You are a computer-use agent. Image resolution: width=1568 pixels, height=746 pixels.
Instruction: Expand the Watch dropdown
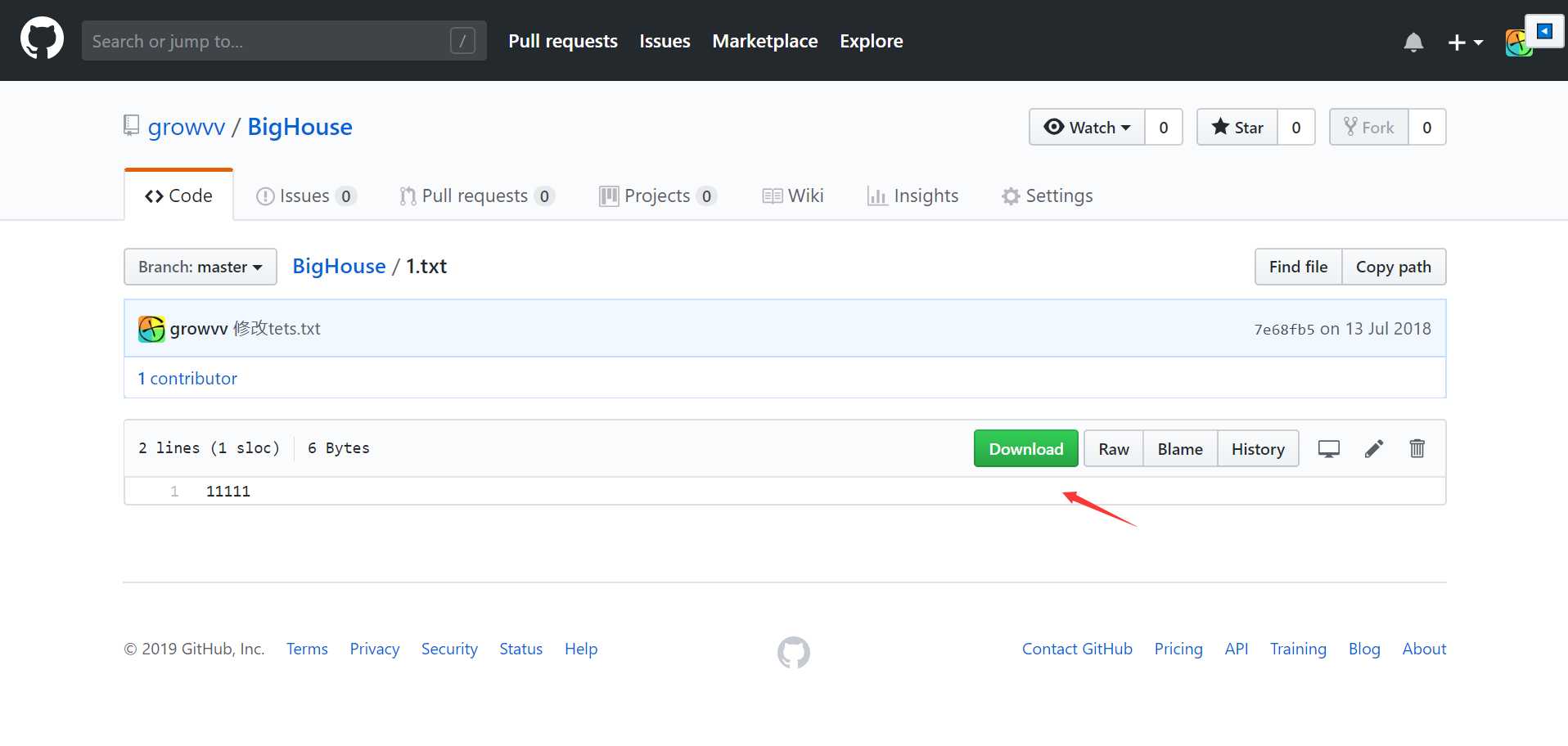coord(1087,127)
